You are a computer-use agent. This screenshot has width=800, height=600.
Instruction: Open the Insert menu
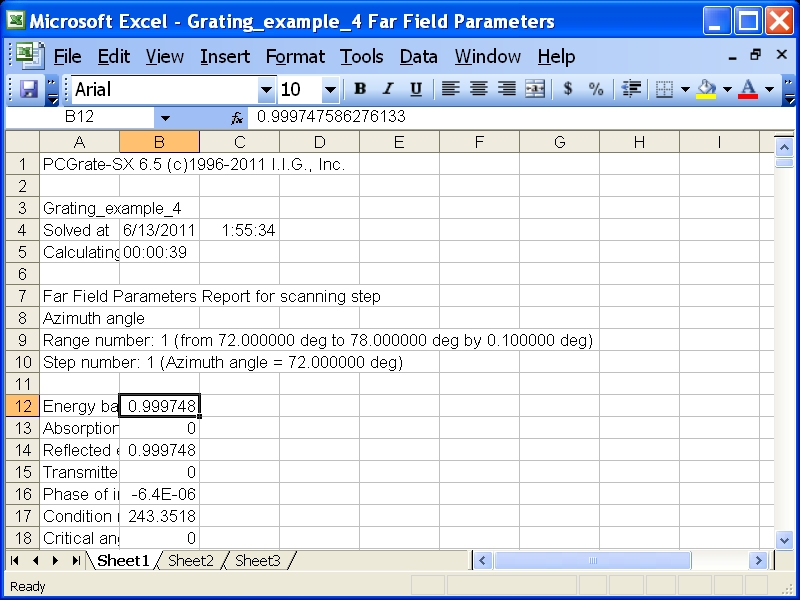point(225,56)
